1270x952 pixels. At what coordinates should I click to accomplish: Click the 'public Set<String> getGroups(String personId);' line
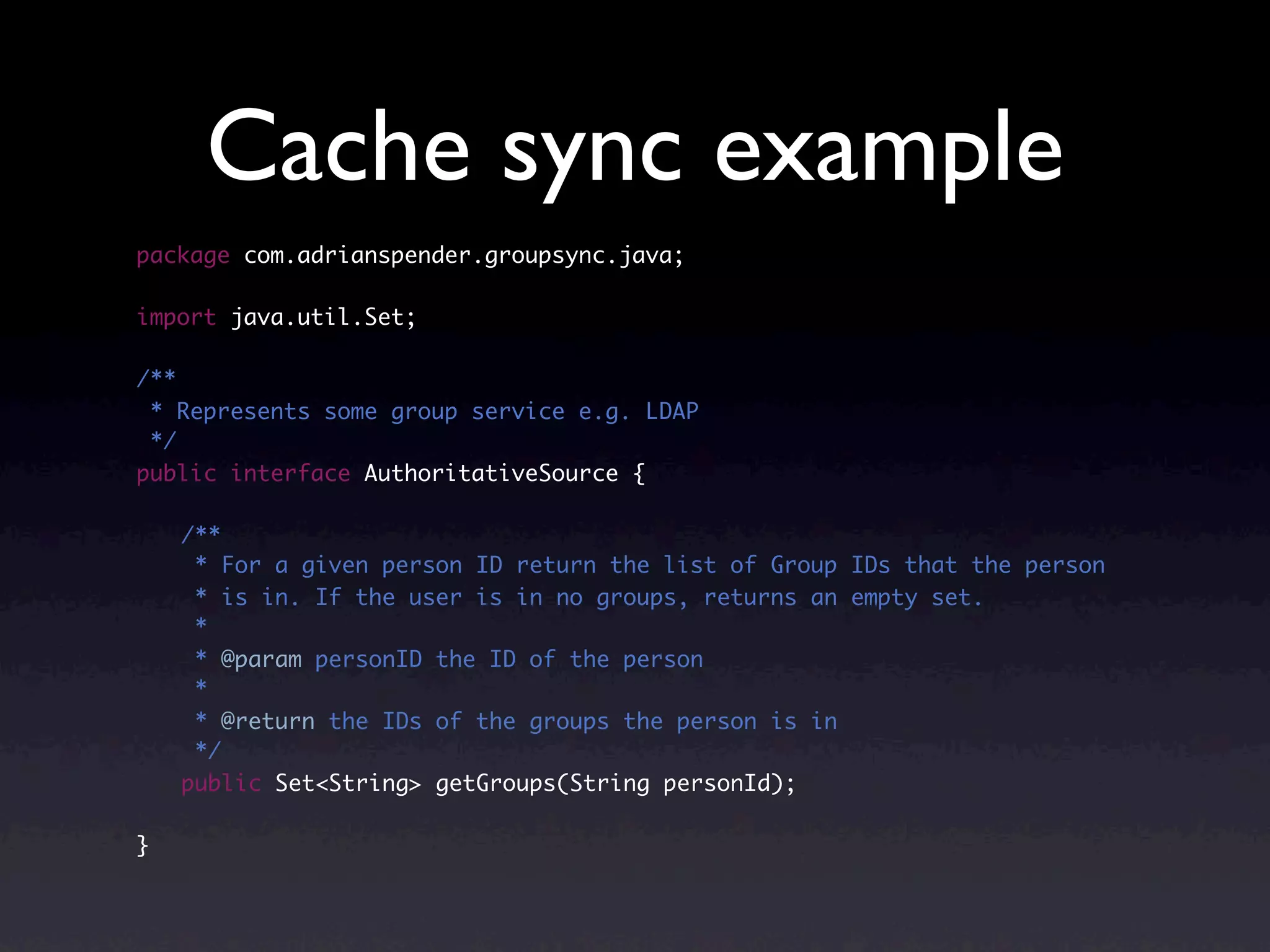pyautogui.click(x=488, y=783)
